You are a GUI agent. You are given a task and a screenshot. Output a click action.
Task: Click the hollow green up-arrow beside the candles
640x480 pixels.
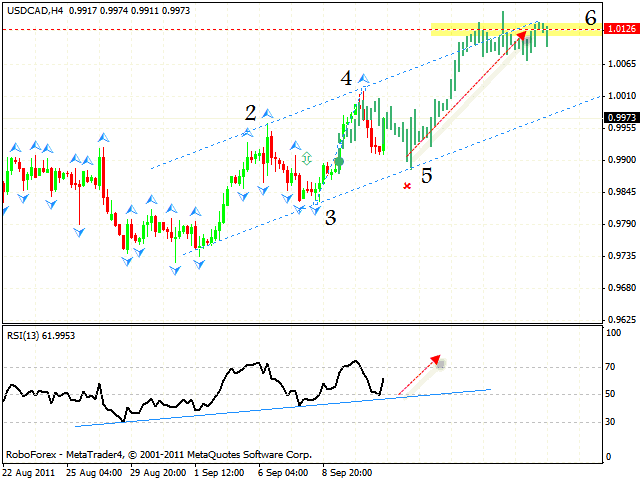click(307, 157)
